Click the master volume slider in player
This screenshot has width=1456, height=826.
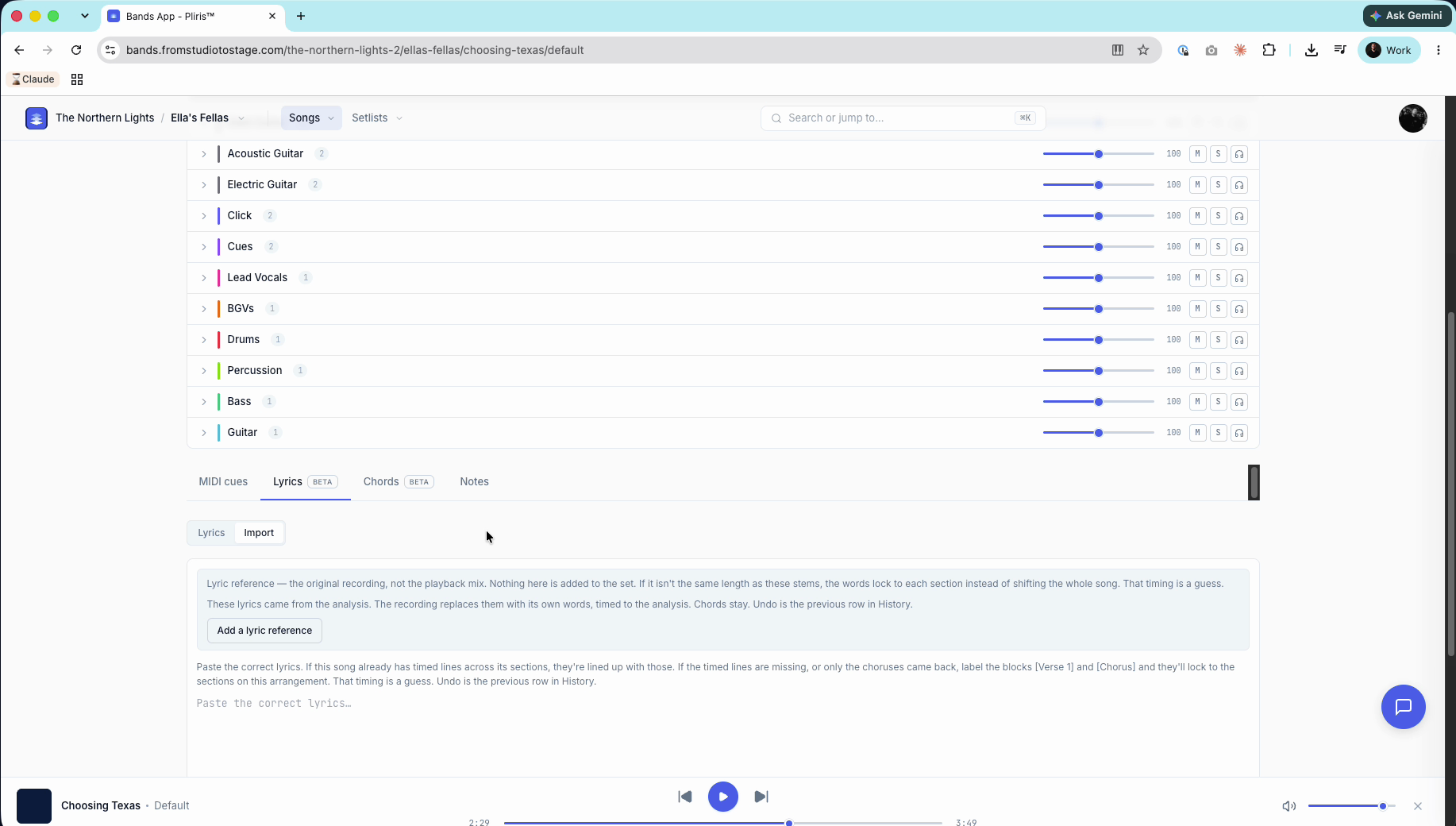(x=1351, y=806)
